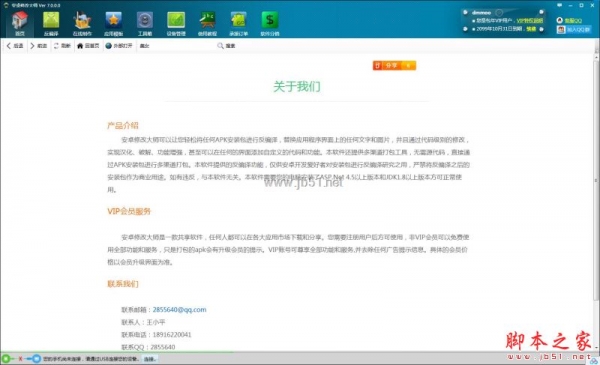Open the 首页 home house icon

coord(19,23)
